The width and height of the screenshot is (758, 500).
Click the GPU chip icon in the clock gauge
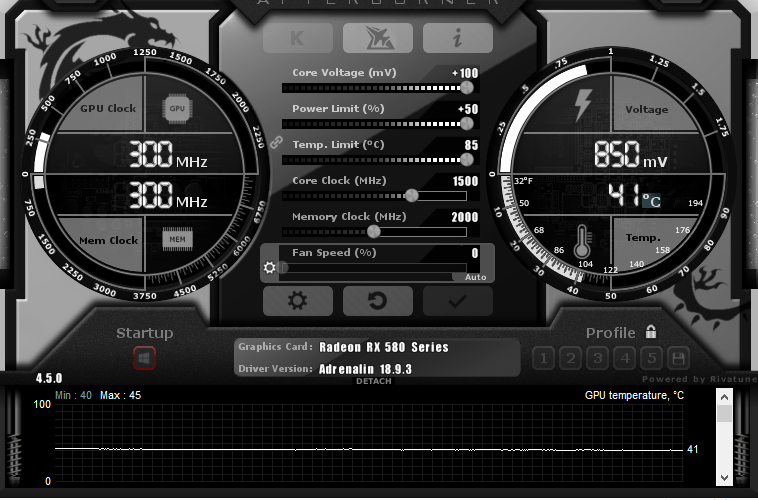[177, 109]
